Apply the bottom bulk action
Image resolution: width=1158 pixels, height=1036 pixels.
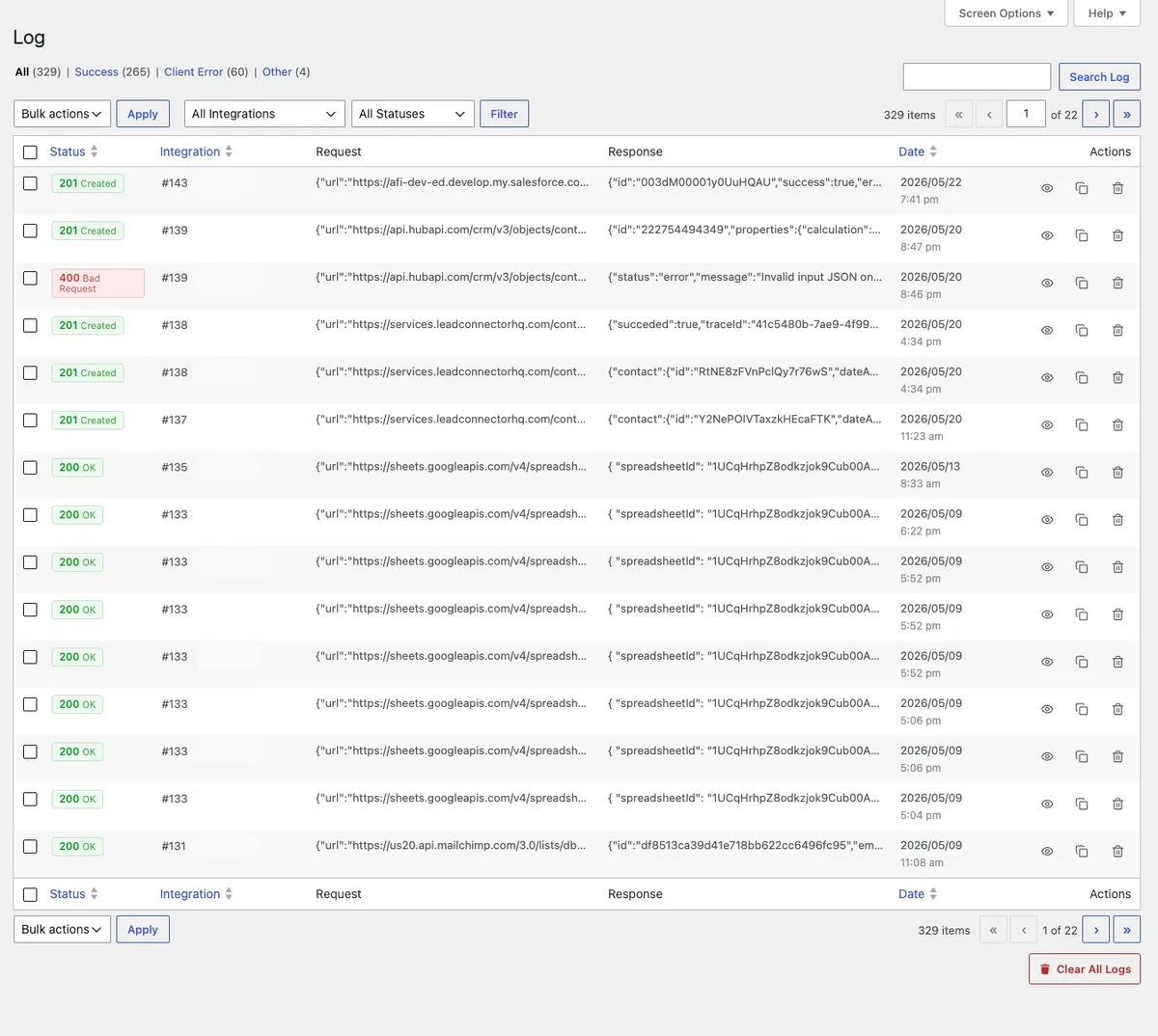[x=143, y=929]
